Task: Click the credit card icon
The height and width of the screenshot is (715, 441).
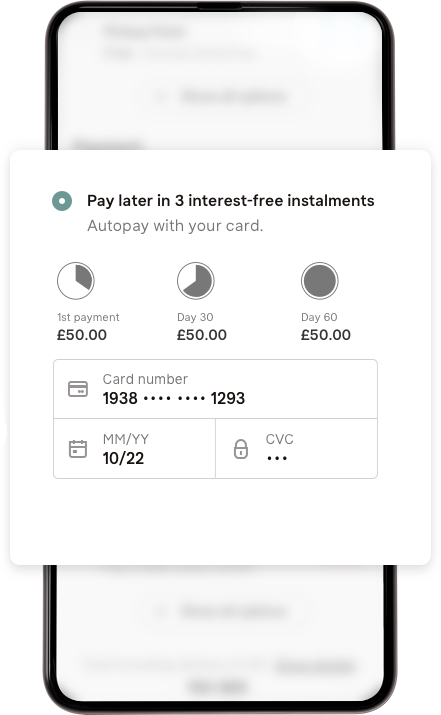Action: 78,389
